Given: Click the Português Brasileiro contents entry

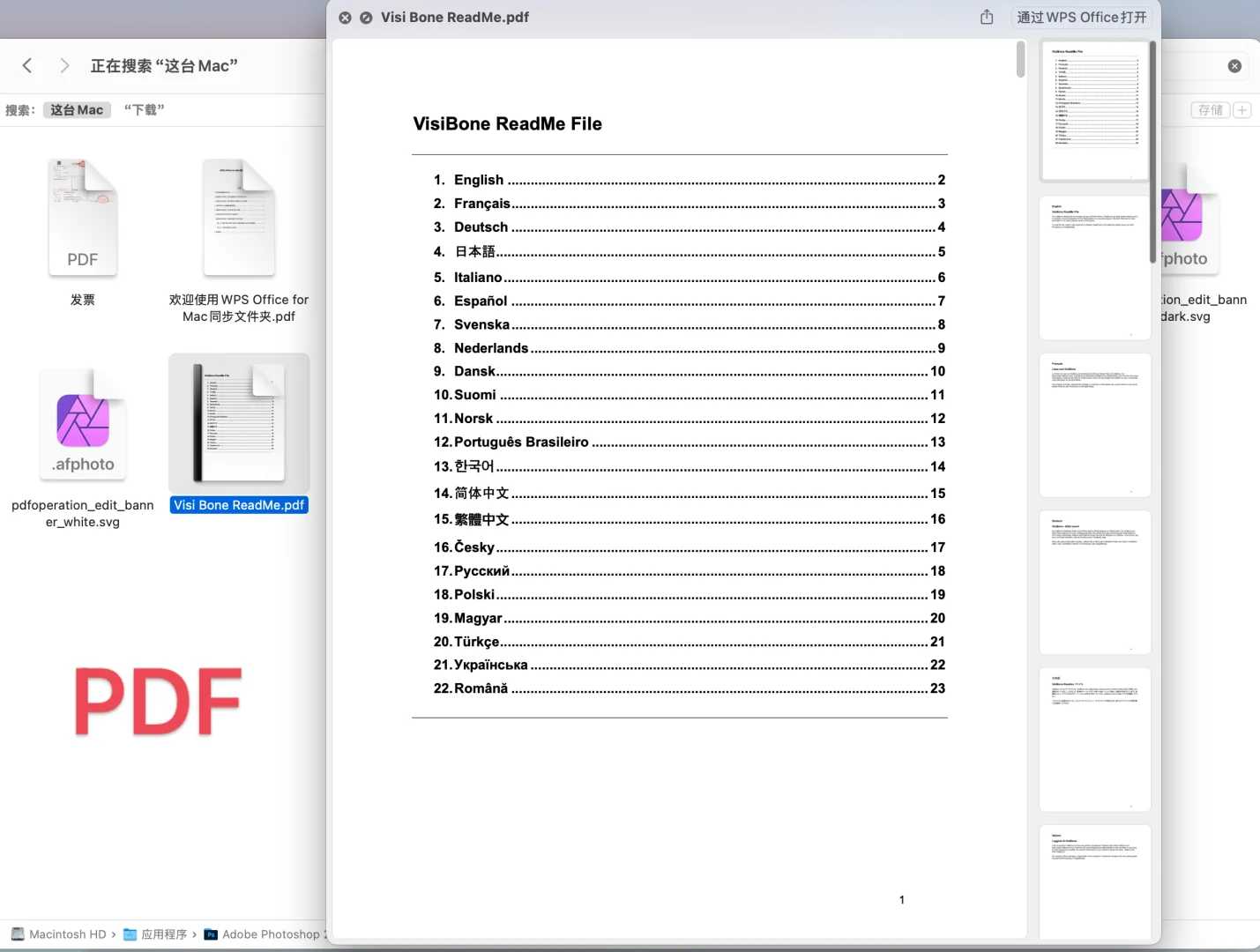Looking at the screenshot, I should 689,443.
